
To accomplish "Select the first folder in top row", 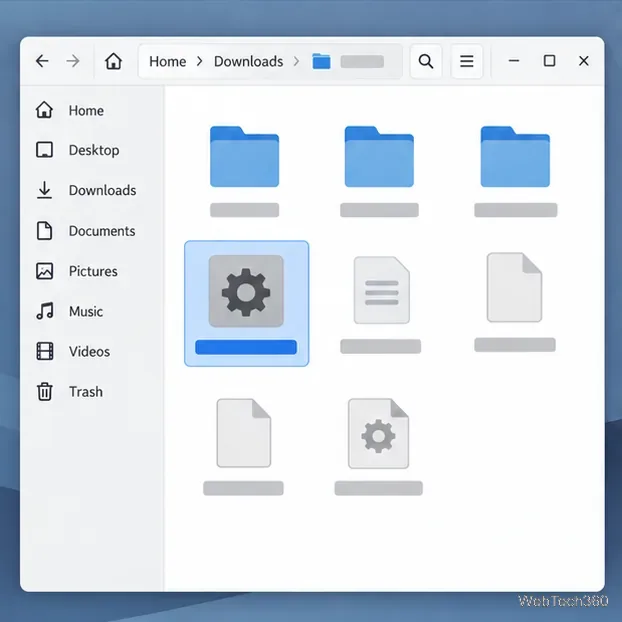I will coord(244,156).
